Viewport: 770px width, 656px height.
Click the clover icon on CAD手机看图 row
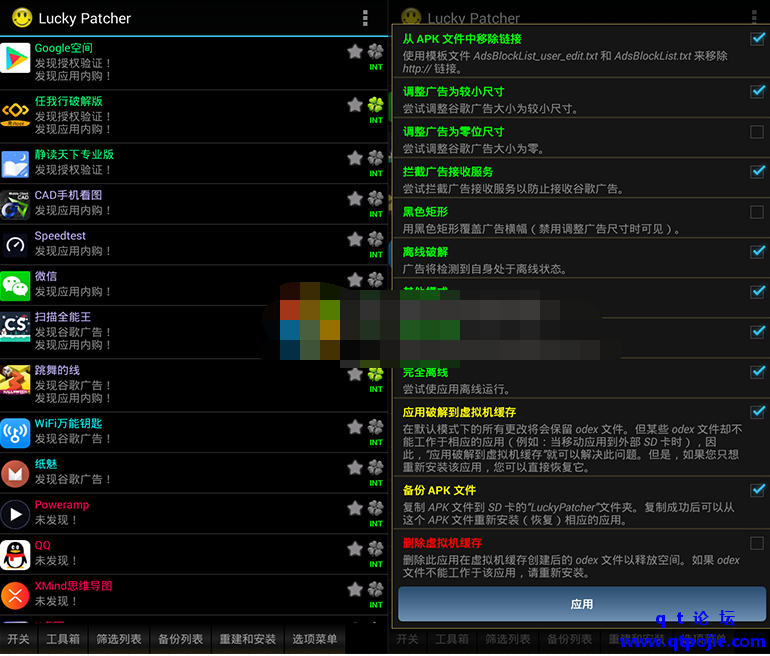pos(376,198)
